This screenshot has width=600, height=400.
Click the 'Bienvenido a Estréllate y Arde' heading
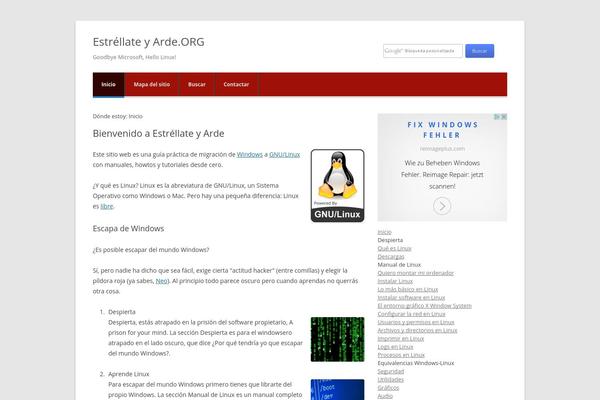158,134
